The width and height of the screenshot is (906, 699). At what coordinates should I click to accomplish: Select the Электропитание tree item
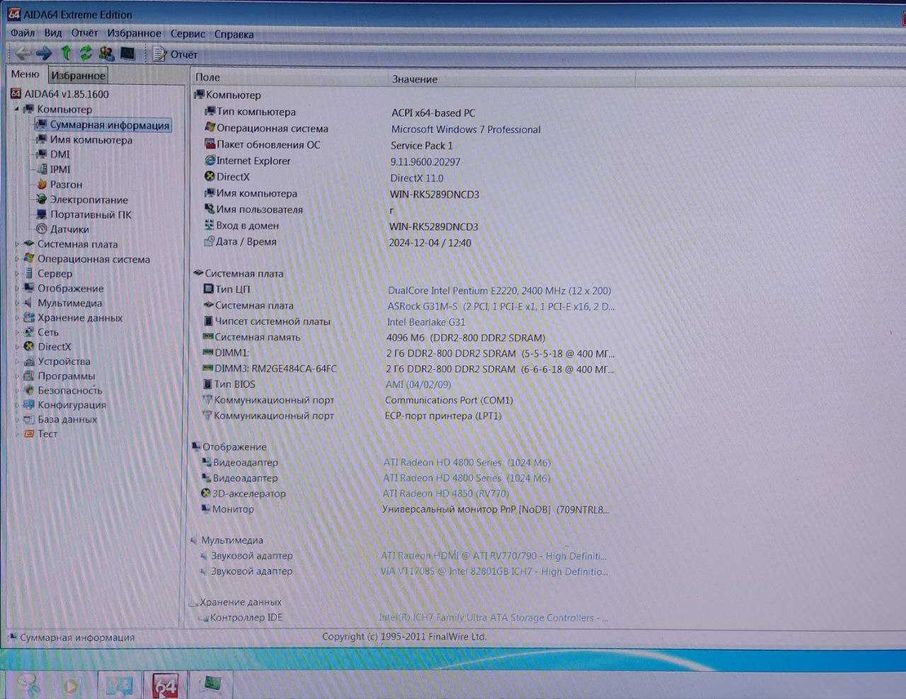tap(82, 199)
